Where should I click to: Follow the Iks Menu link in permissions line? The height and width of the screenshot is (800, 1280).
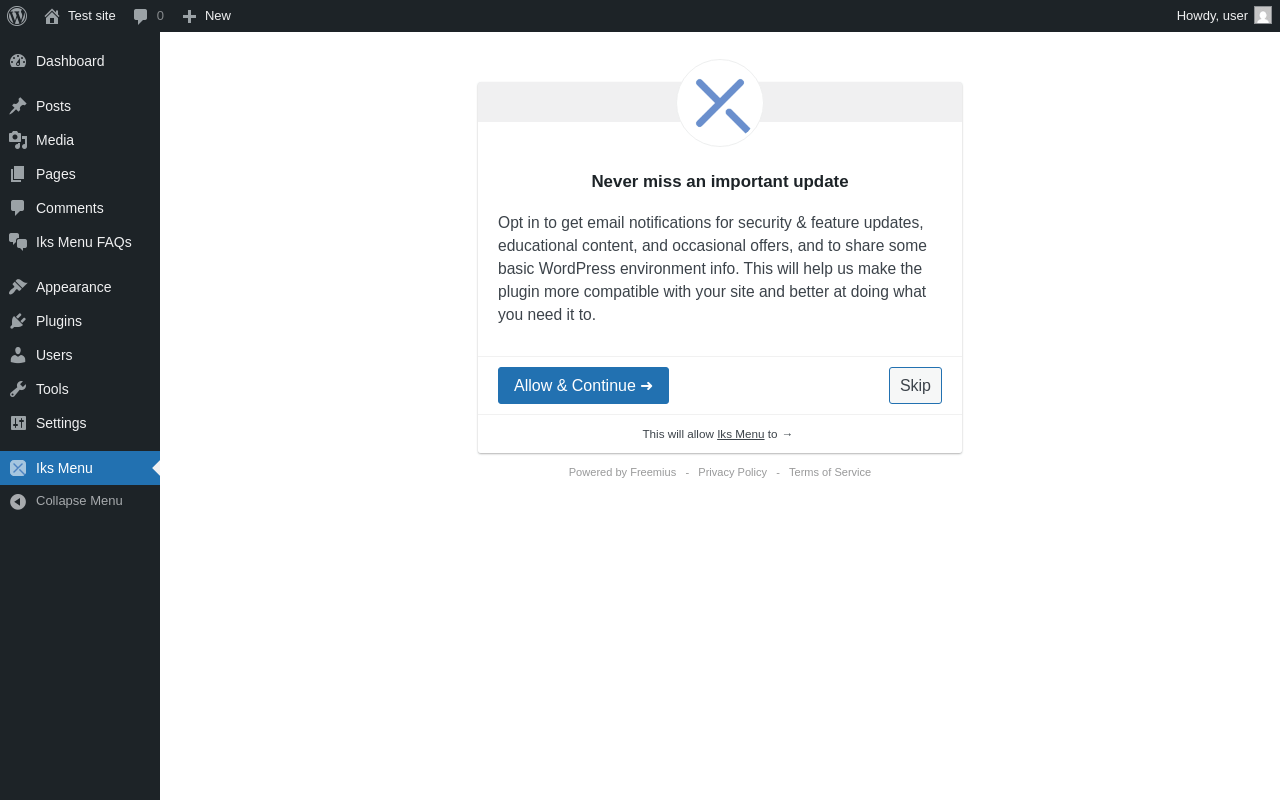(740, 434)
